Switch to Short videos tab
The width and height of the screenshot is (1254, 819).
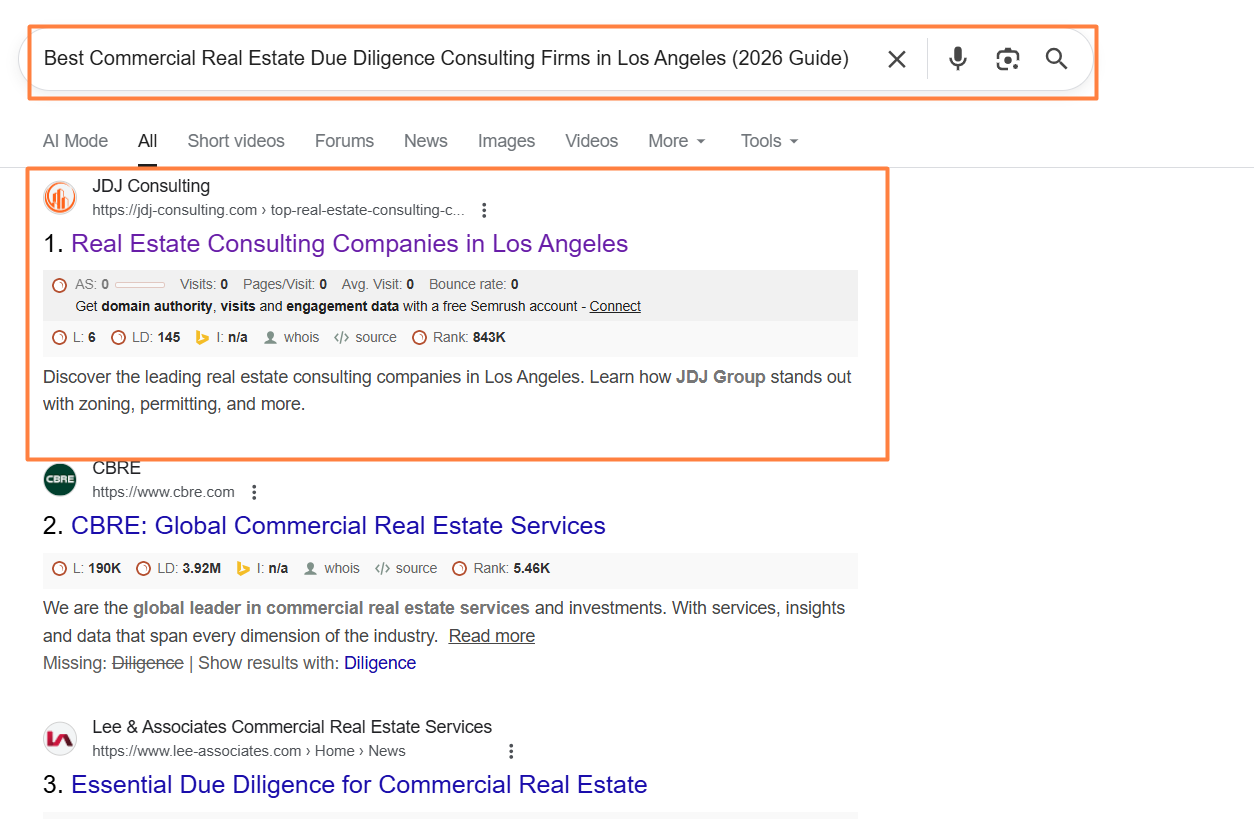(x=236, y=141)
